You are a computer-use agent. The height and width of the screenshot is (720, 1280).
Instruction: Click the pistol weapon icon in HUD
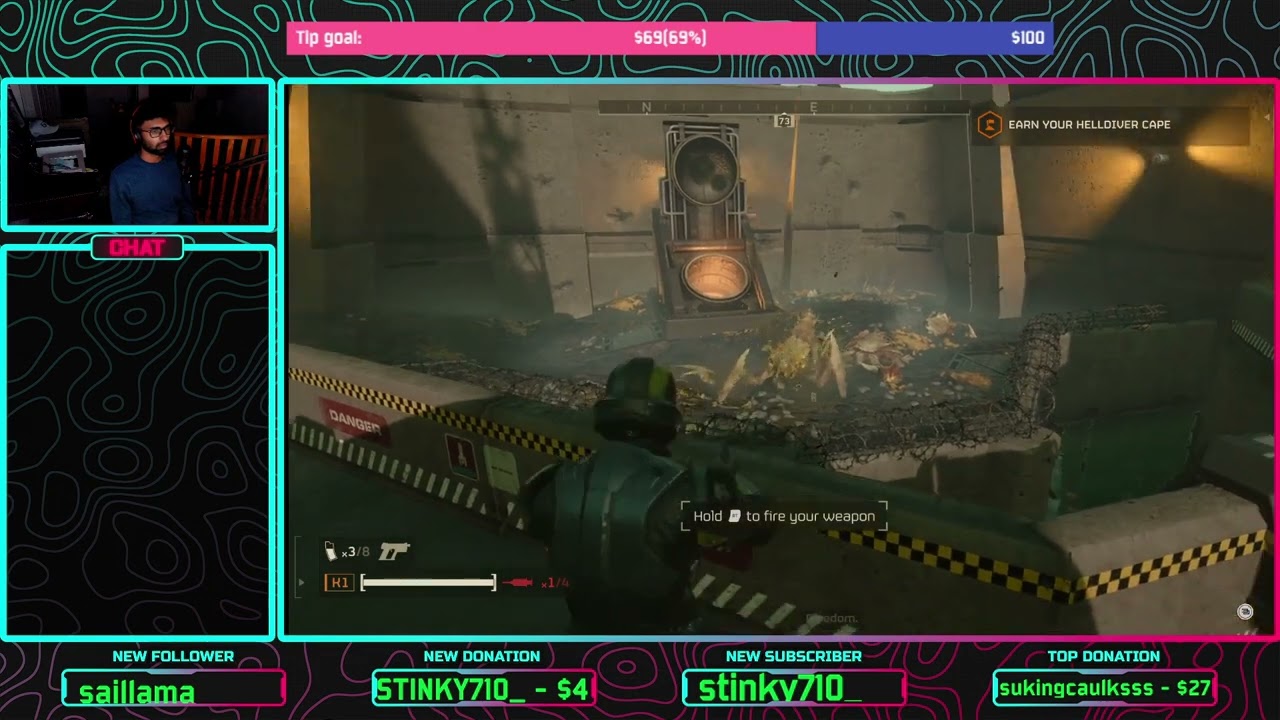[395, 551]
